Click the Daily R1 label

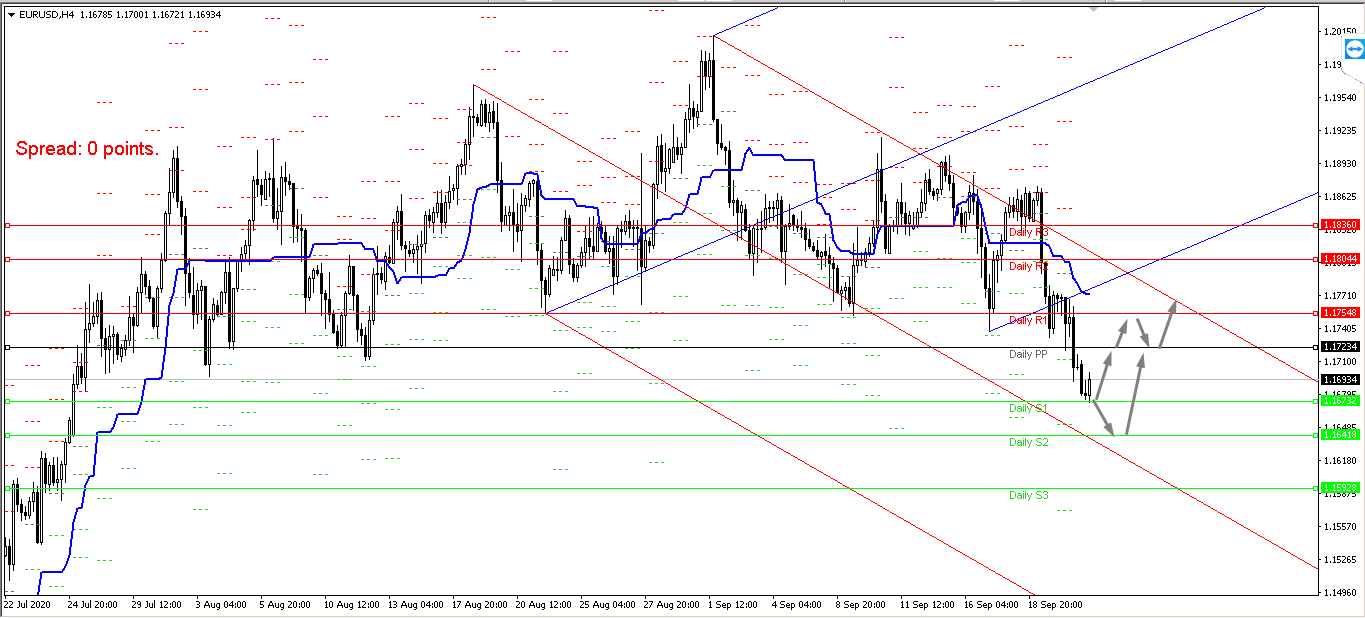pyautogui.click(x=1028, y=320)
